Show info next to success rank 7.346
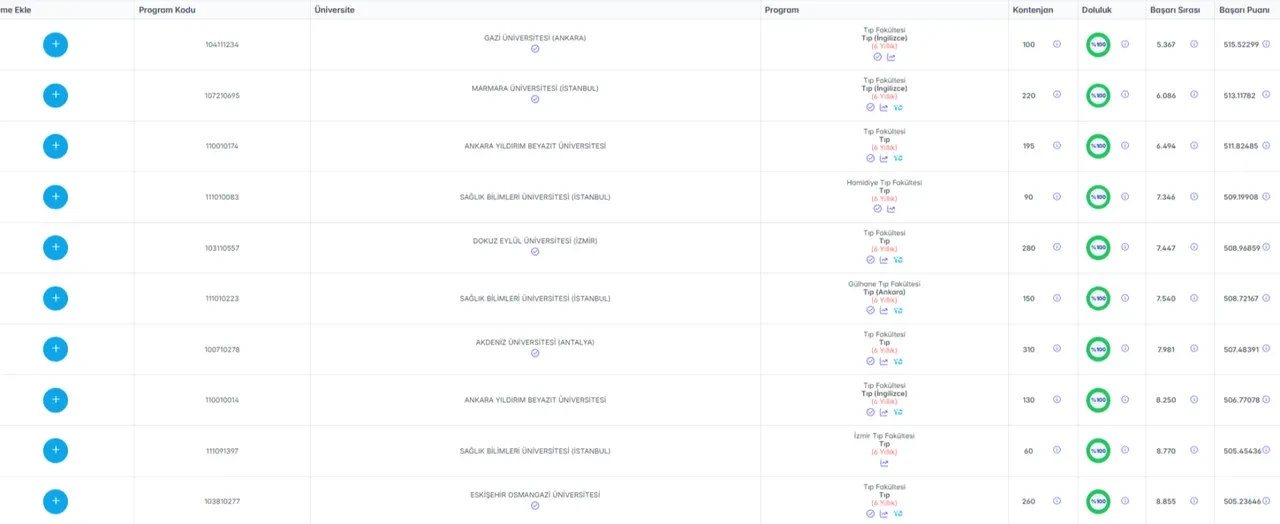 pos(1194,197)
